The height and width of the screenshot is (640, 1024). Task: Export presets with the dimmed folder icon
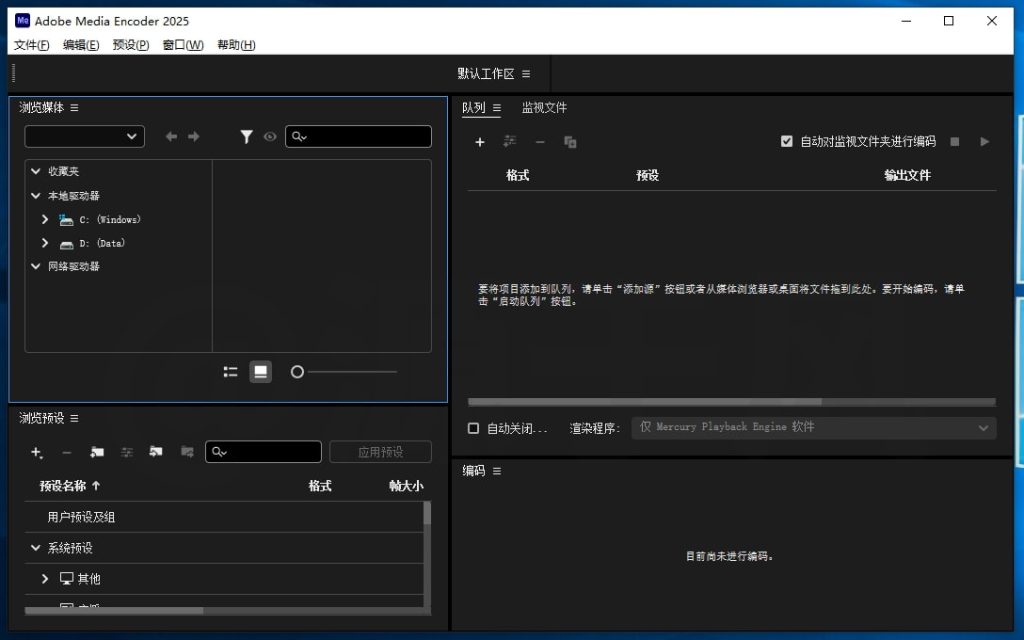tap(187, 451)
